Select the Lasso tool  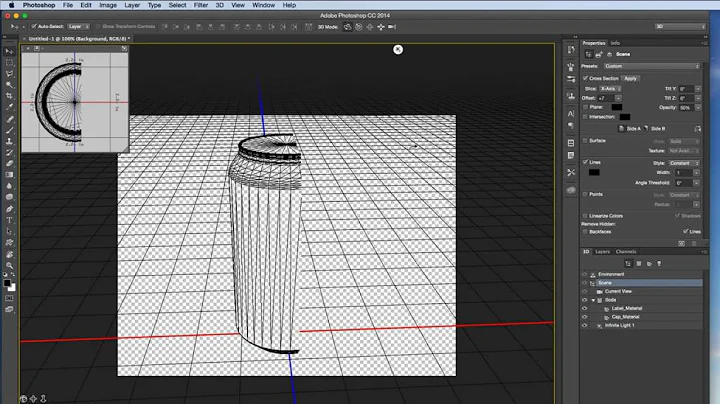(x=9, y=73)
